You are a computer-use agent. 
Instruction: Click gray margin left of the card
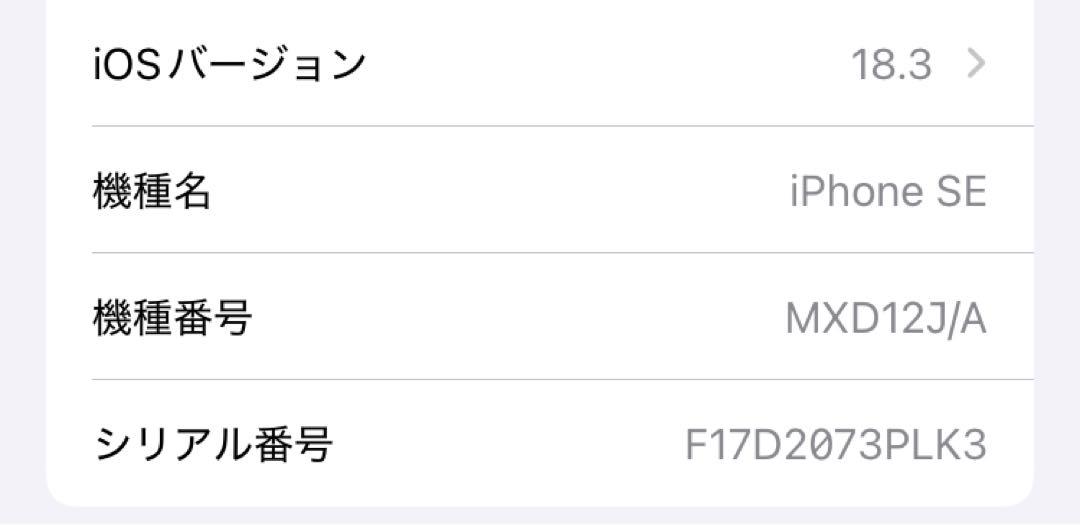coord(22,262)
